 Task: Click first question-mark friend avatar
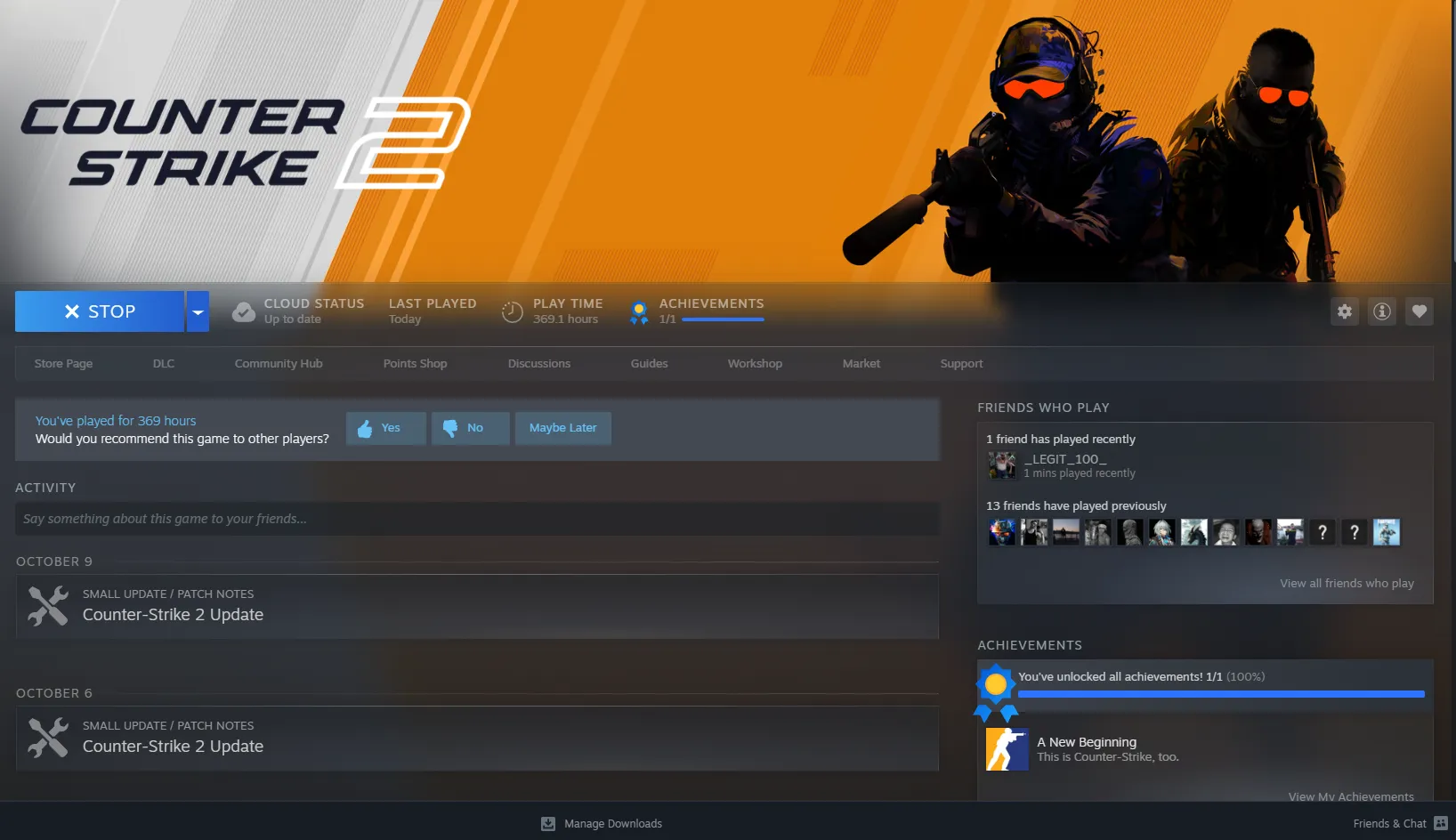tap(1323, 532)
